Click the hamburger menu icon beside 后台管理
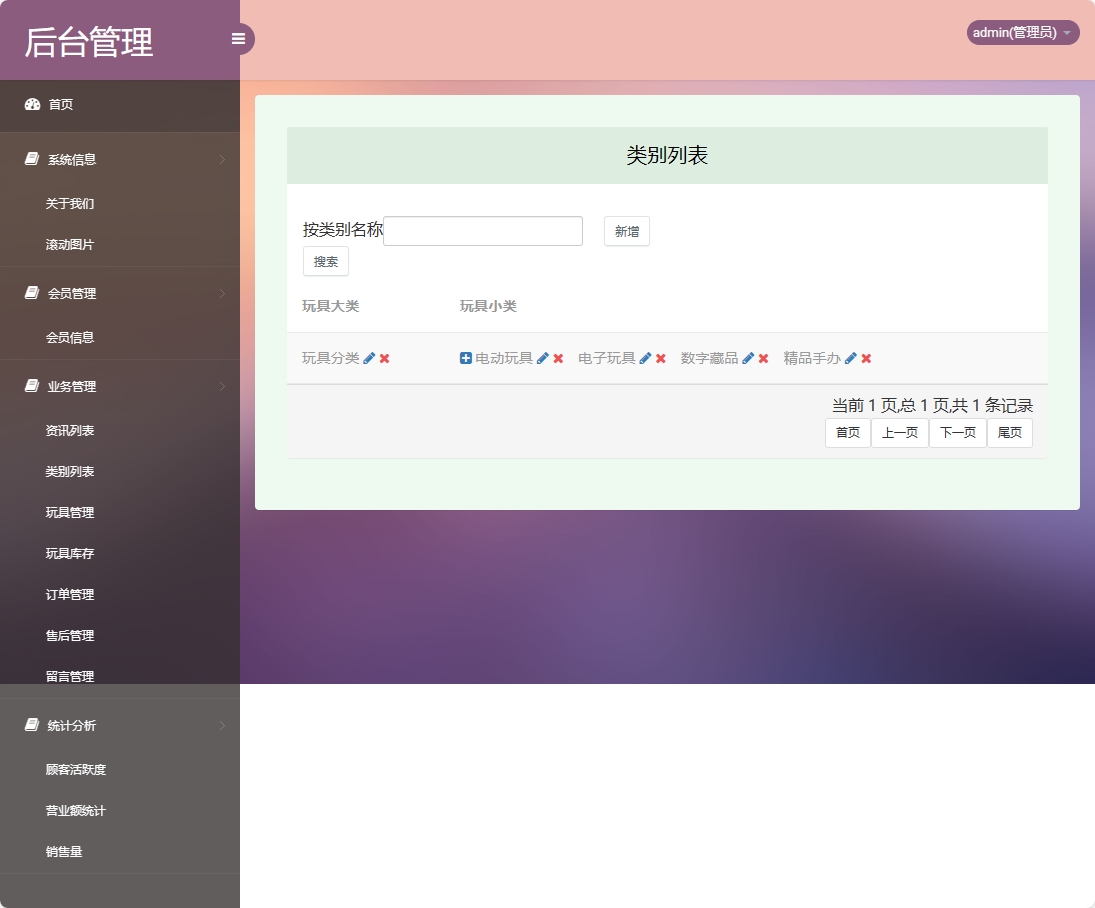The width and height of the screenshot is (1095, 908). coord(238,38)
